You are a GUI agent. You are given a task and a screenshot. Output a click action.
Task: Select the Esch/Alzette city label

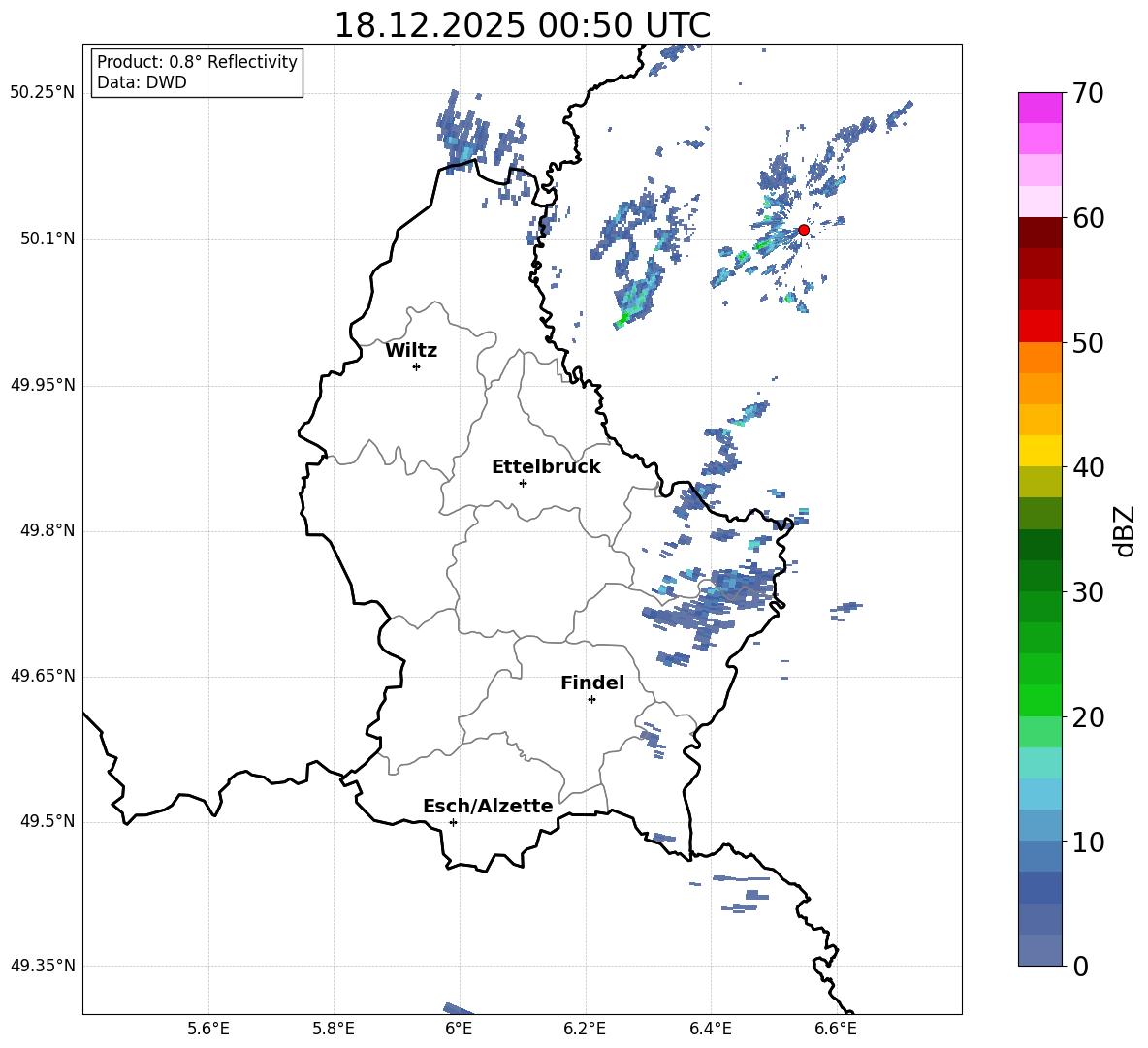coord(488,806)
